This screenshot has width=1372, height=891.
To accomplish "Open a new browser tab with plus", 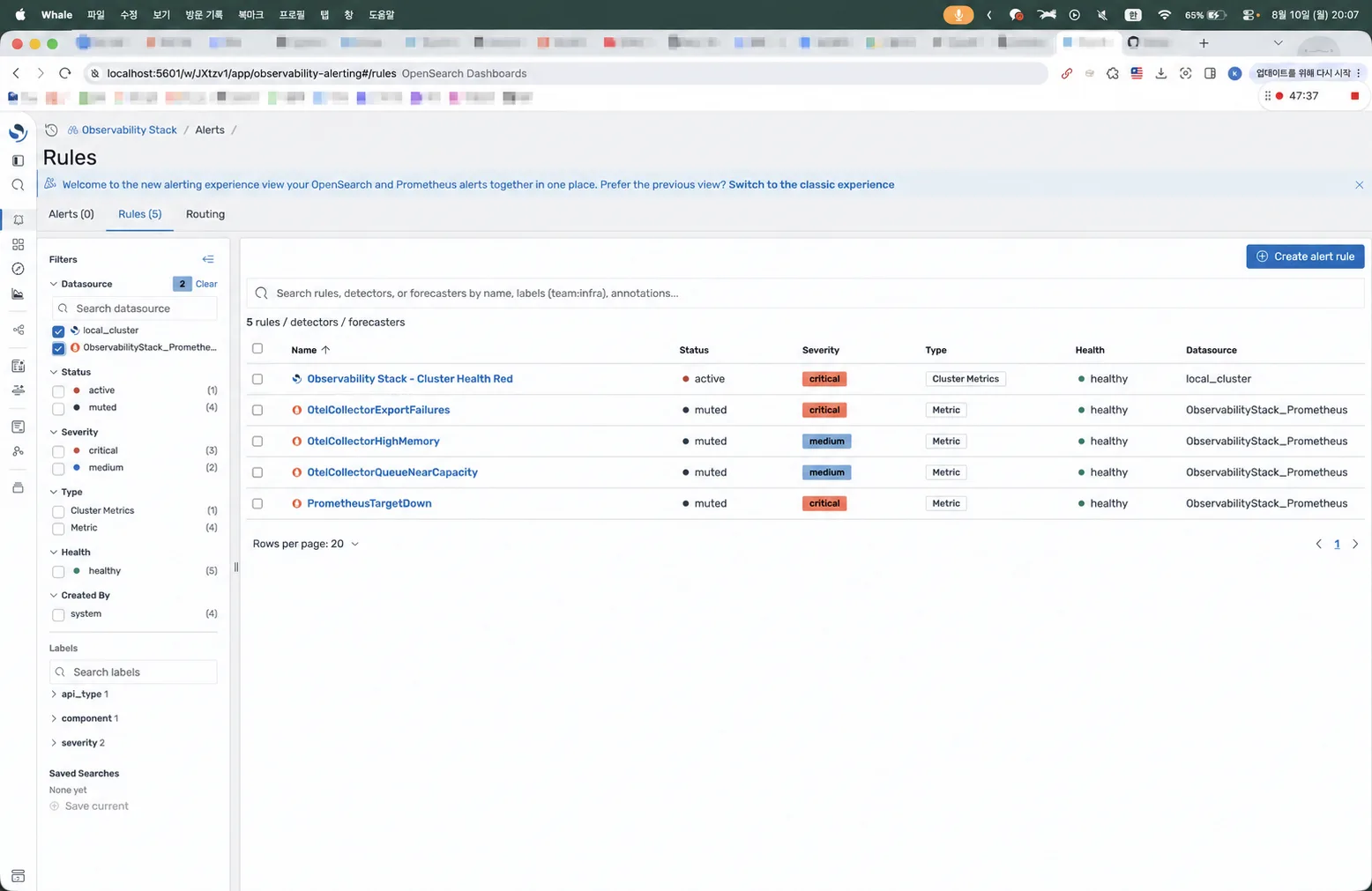I will 1204,42.
